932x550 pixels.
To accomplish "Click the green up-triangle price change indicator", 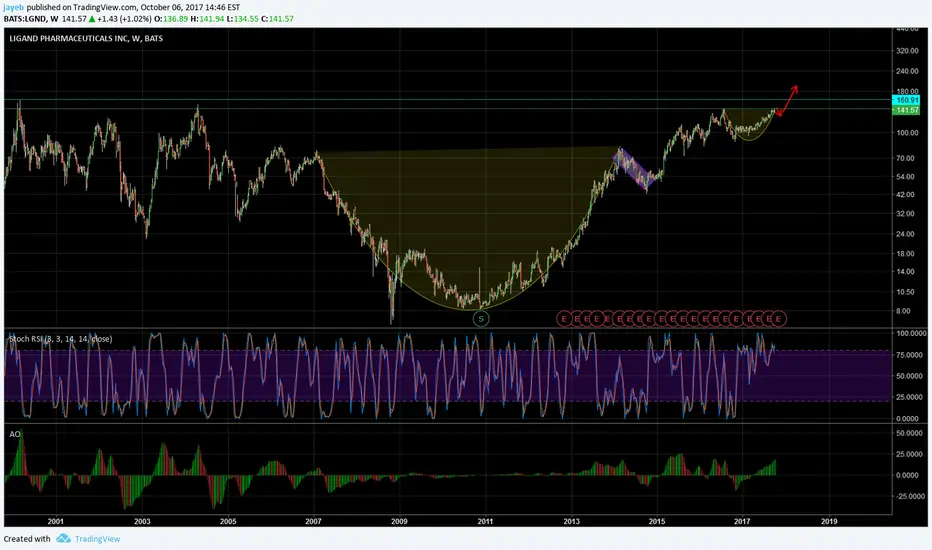I will 92,18.
